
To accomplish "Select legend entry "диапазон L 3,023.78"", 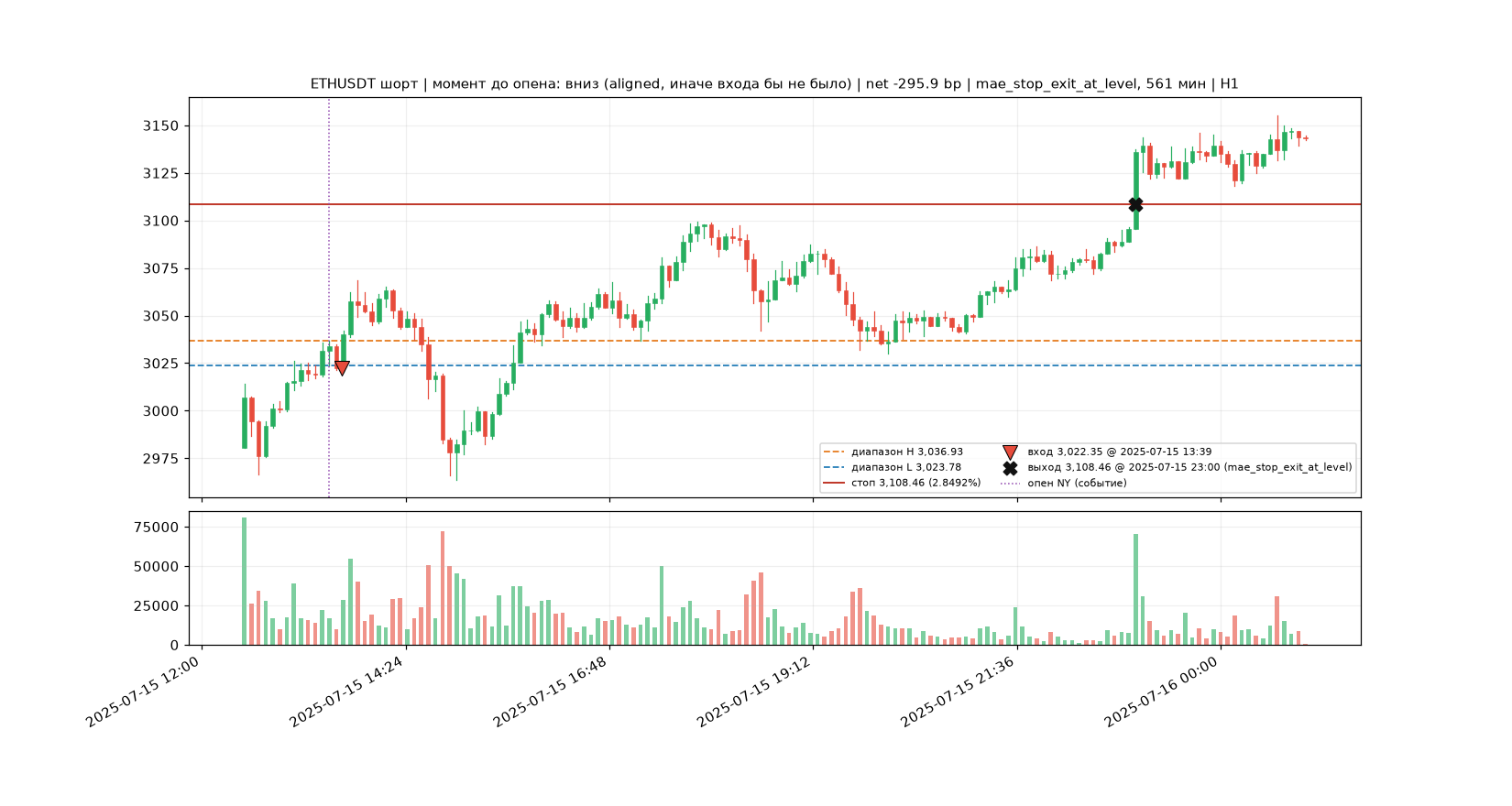I will pyautogui.click(x=906, y=467).
